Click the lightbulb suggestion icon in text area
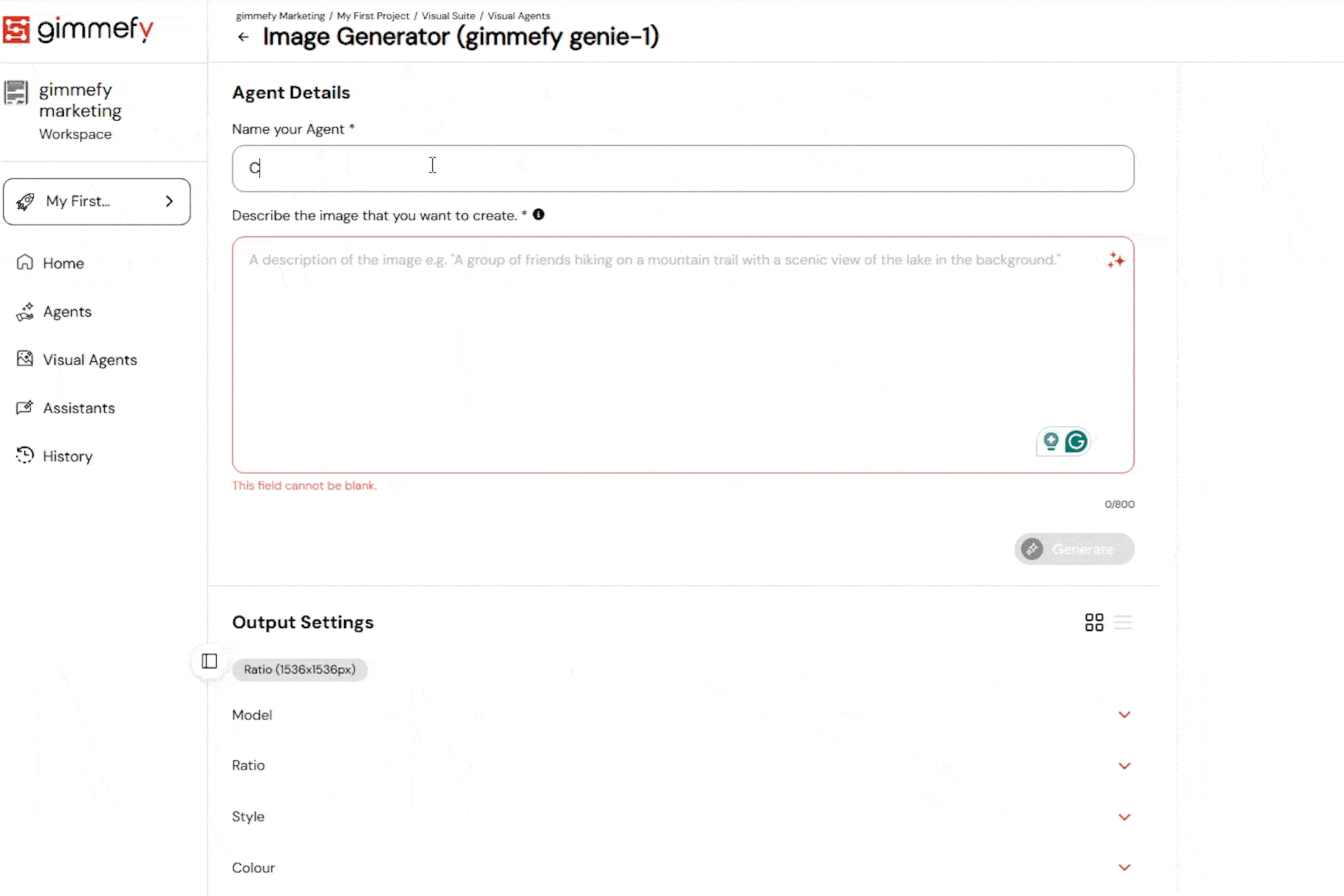Image resolution: width=1344 pixels, height=896 pixels. [x=1051, y=442]
